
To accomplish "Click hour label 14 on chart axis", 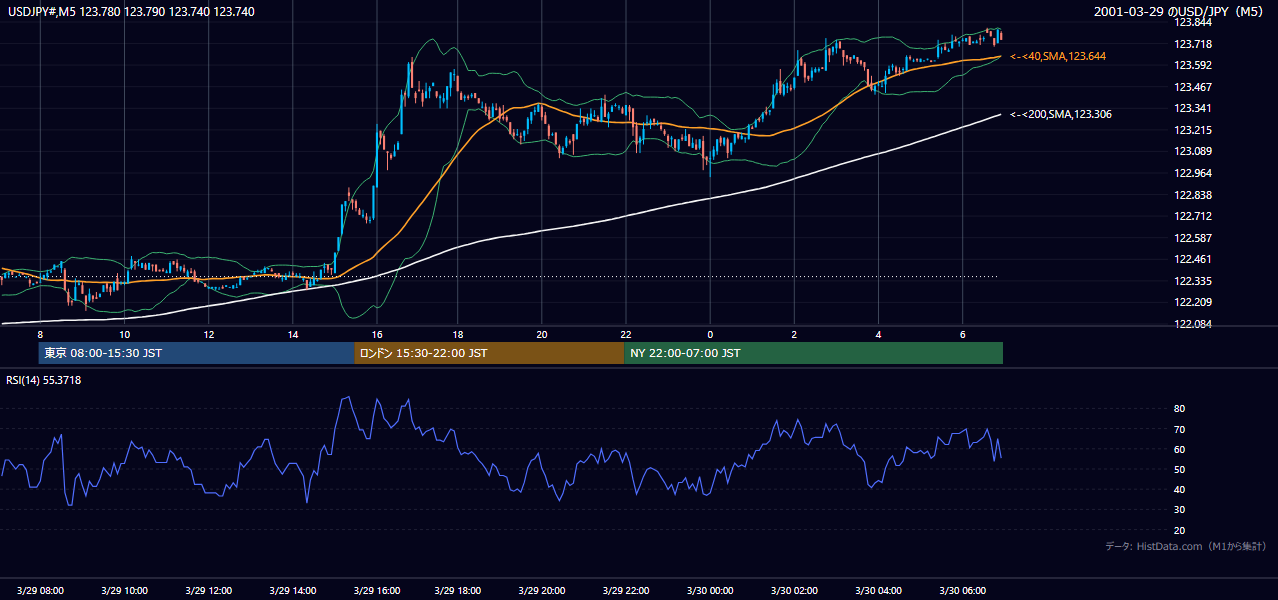I will tap(292, 334).
